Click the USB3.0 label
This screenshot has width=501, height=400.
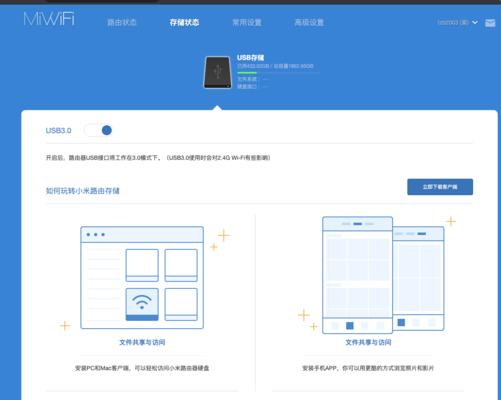point(58,130)
